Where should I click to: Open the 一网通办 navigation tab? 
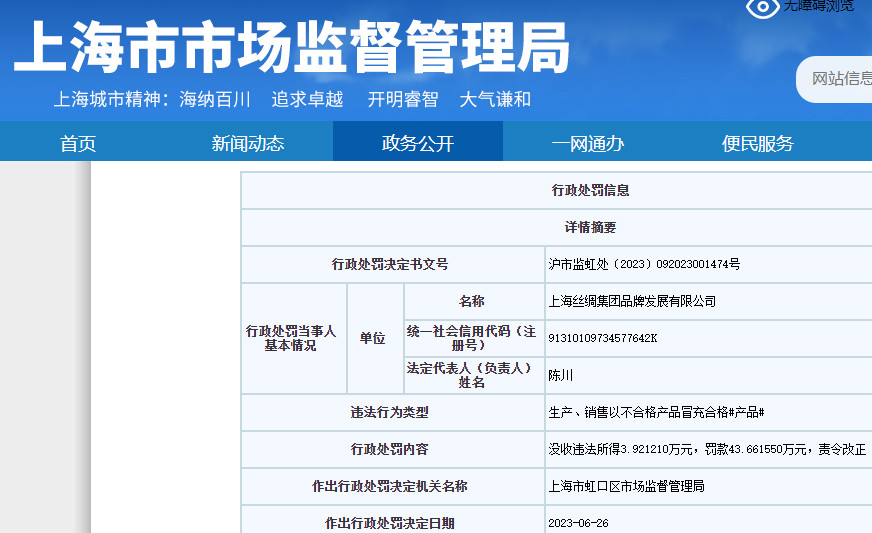point(588,144)
